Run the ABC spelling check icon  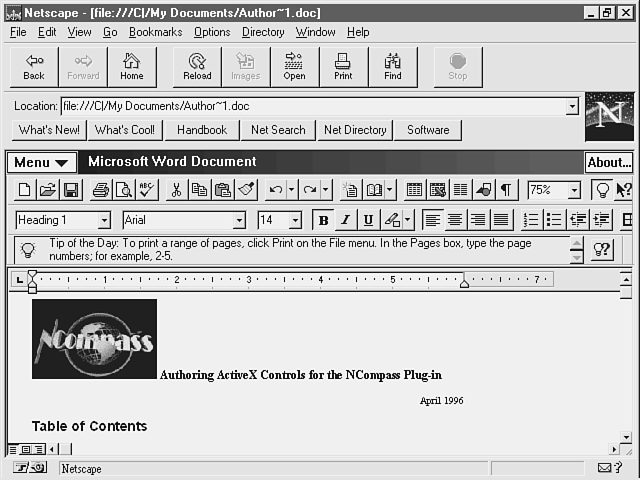[x=147, y=190]
